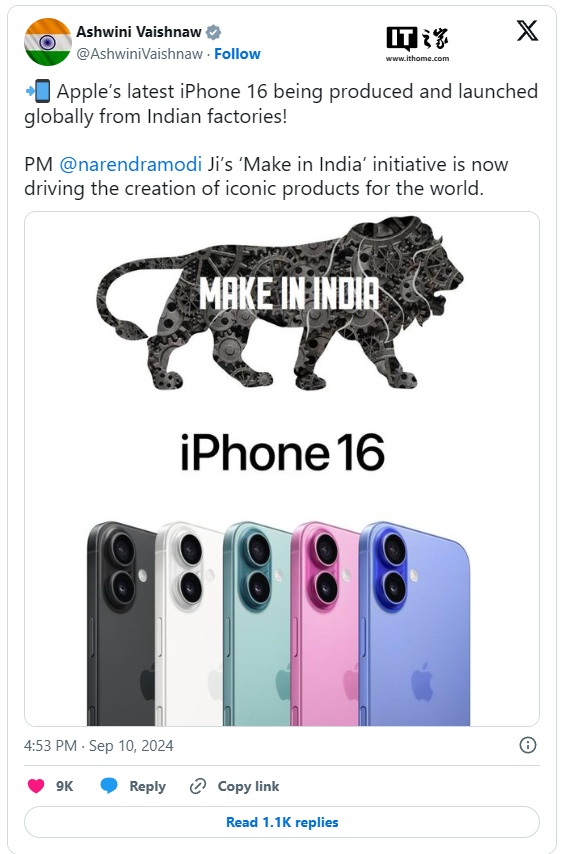The width and height of the screenshot is (564, 854).
Task: Click the phone emoji in the tweet
Action: pos(38,91)
